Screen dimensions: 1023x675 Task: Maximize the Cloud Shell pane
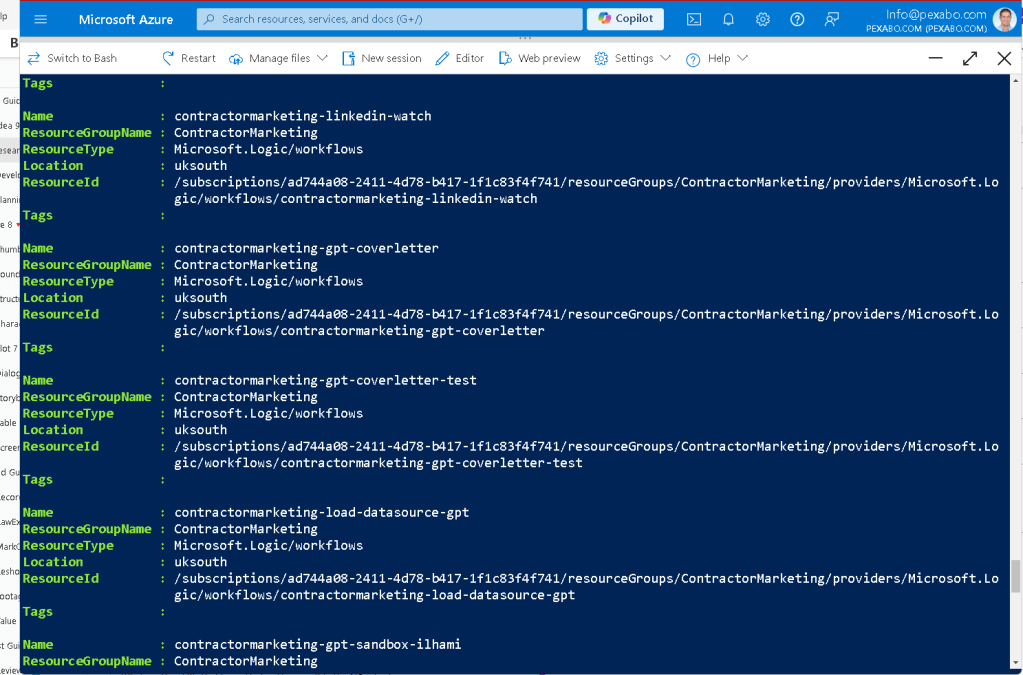click(970, 58)
